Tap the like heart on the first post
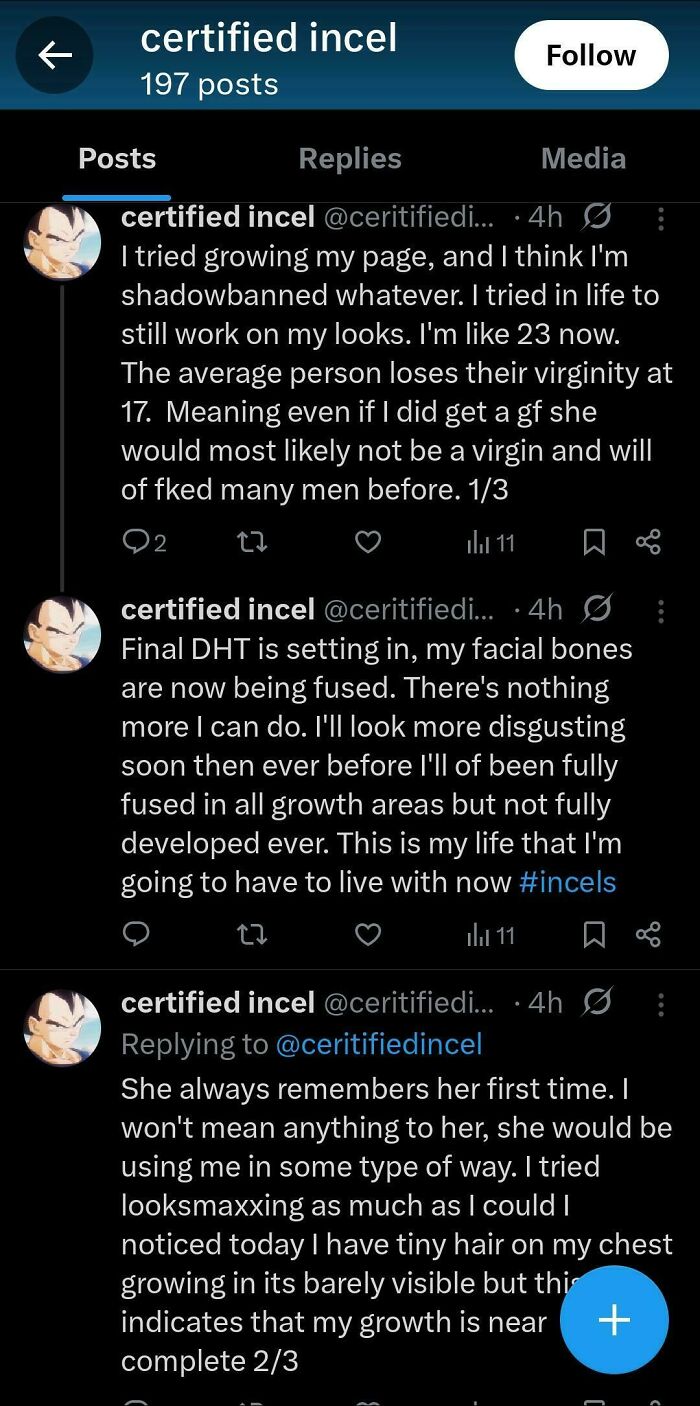The height and width of the screenshot is (1406, 700). click(367, 541)
